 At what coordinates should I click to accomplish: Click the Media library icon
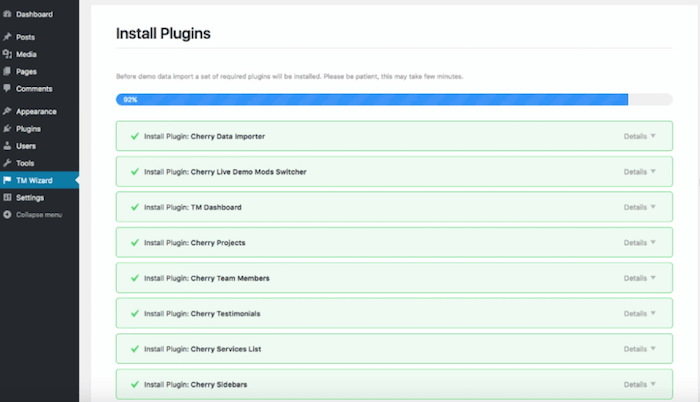[x=7, y=54]
